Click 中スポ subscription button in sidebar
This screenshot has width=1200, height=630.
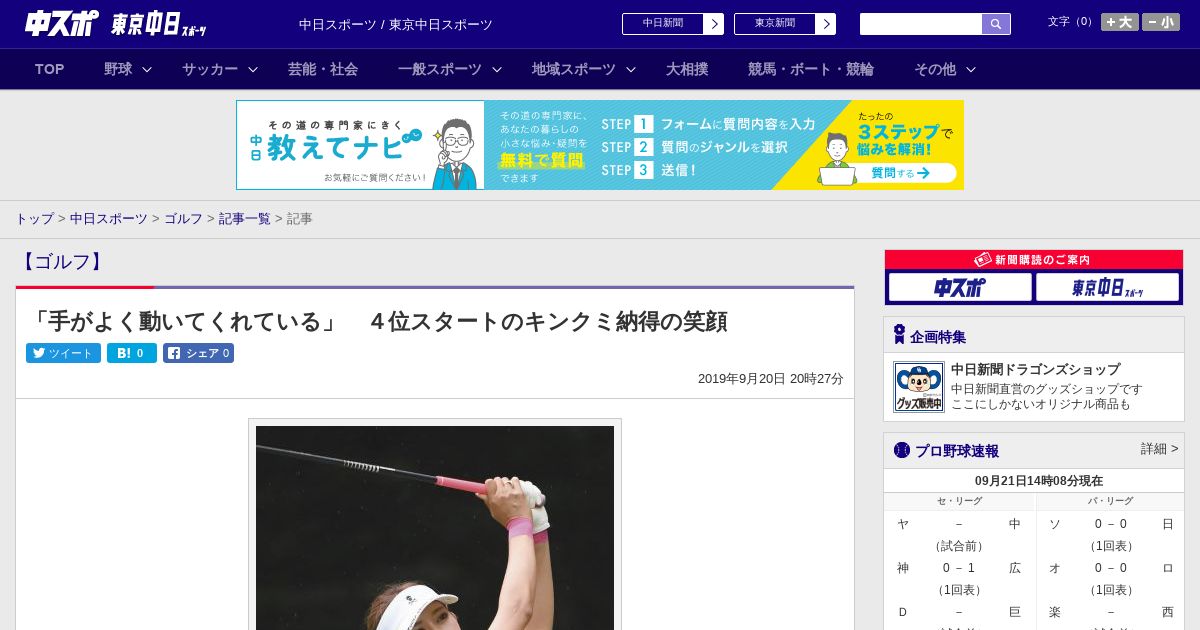960,288
